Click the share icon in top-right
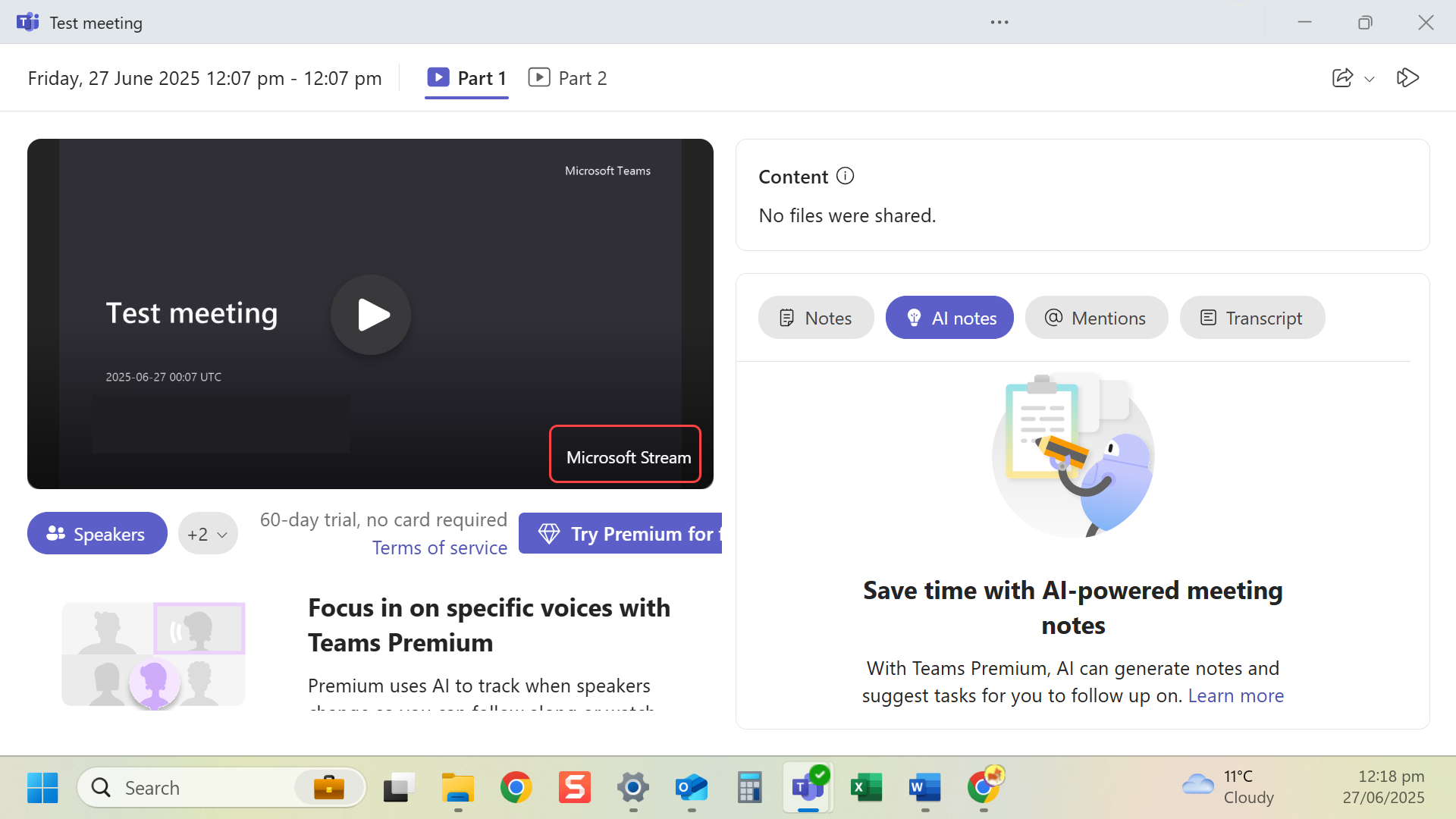 click(1342, 78)
